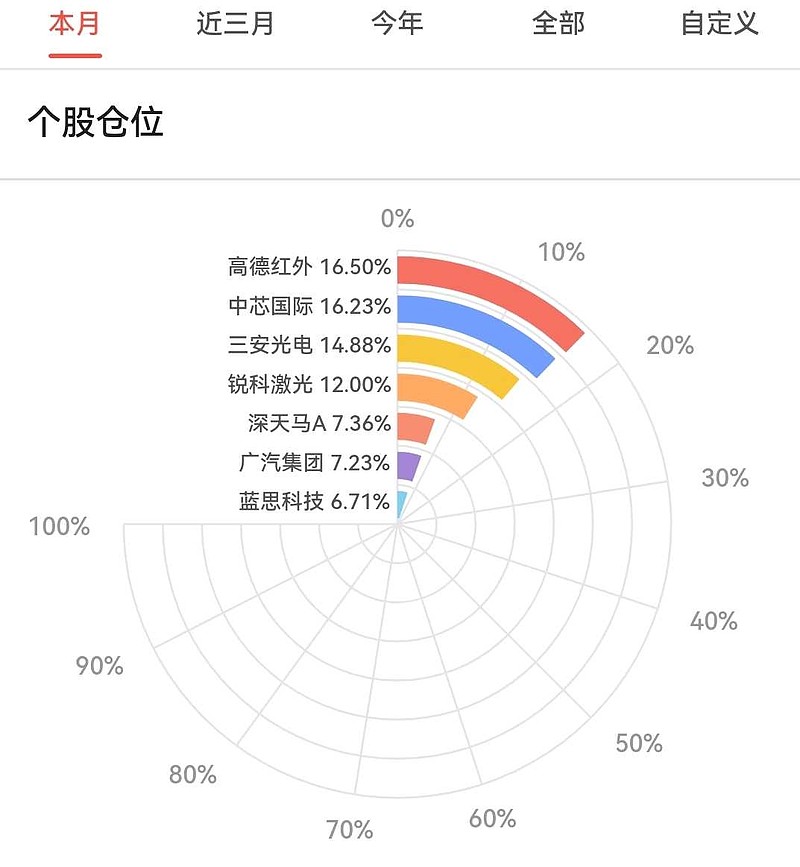Select the salmon 深天马A chart bar
The height and width of the screenshot is (867, 800).
tap(415, 427)
